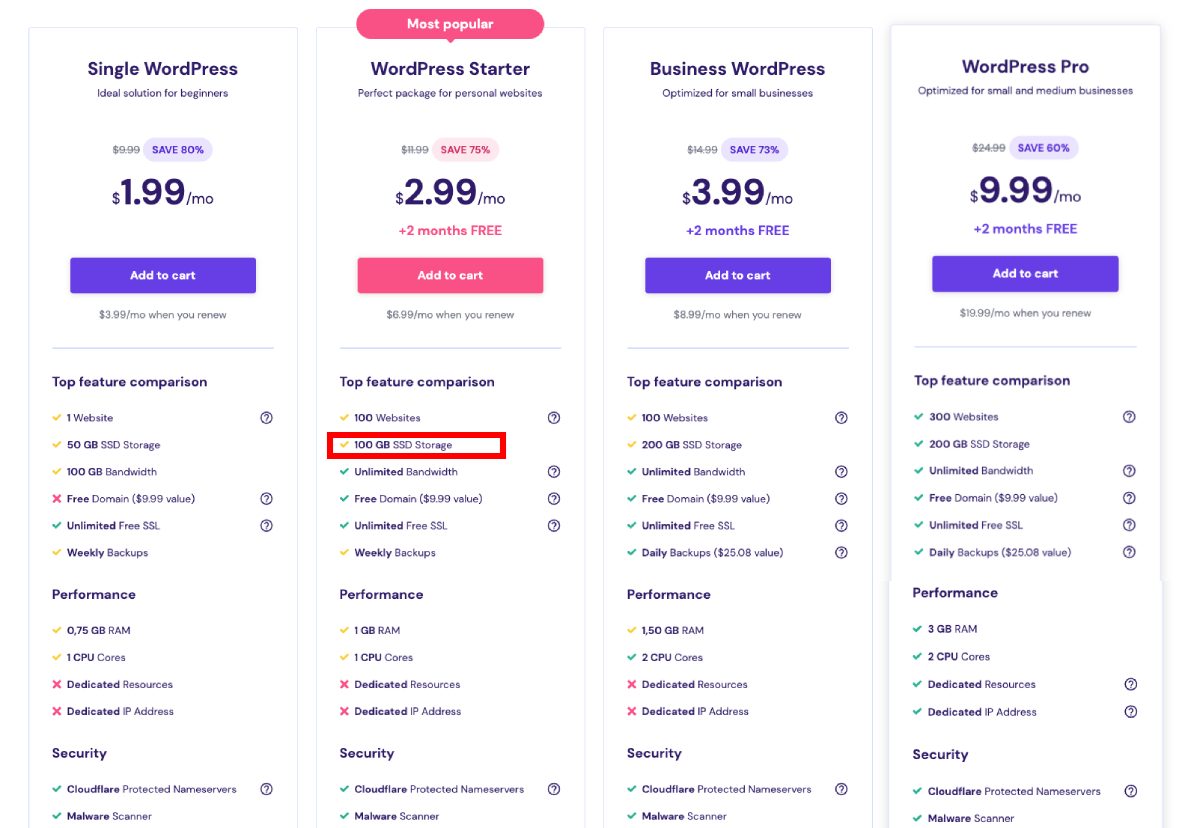
Task: Open the tooltip for 1 Website feature
Action: [x=266, y=417]
